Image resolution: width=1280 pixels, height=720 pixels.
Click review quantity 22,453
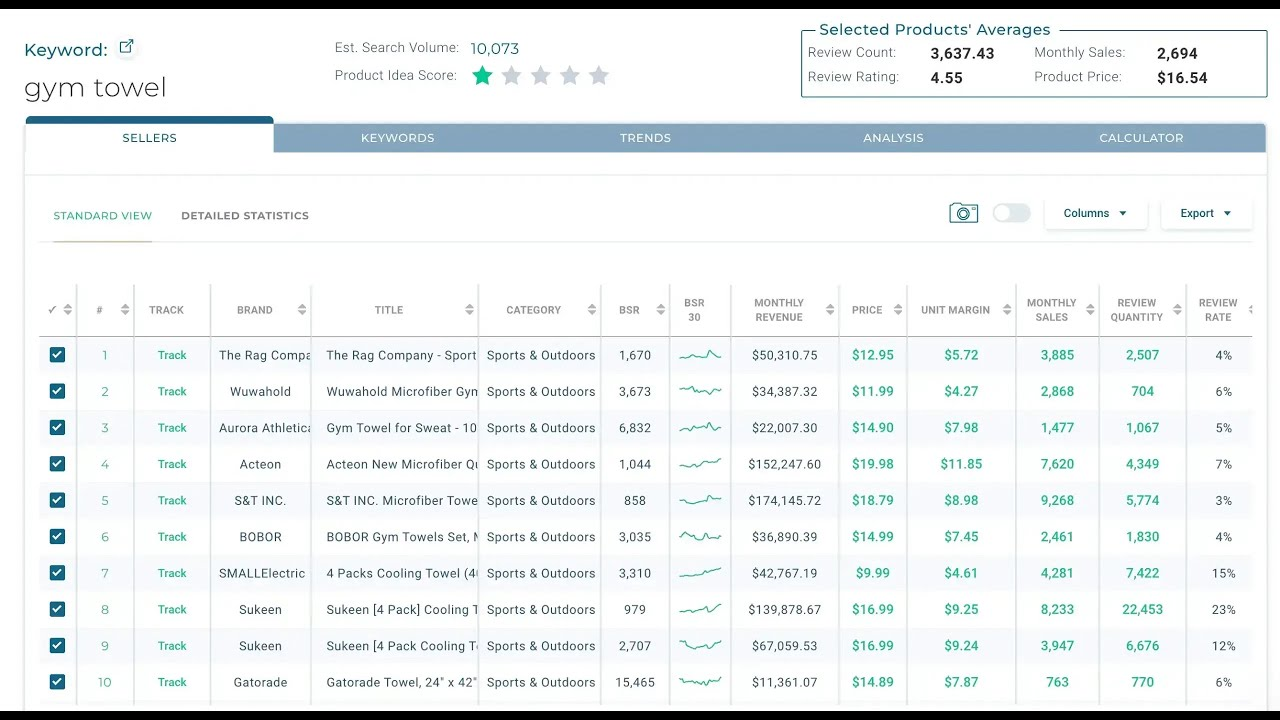pos(1143,609)
